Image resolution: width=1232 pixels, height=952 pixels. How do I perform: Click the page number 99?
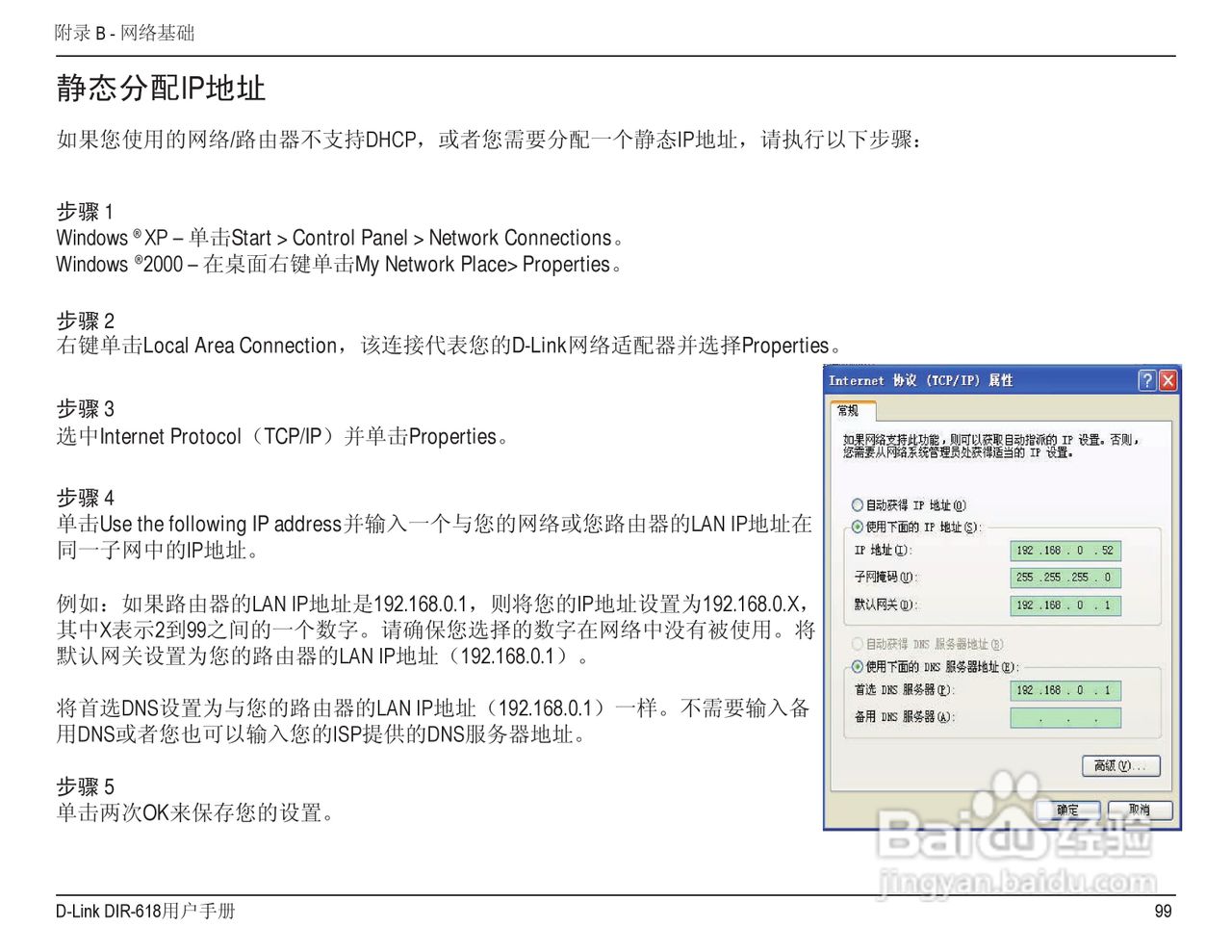pyautogui.click(x=1163, y=911)
